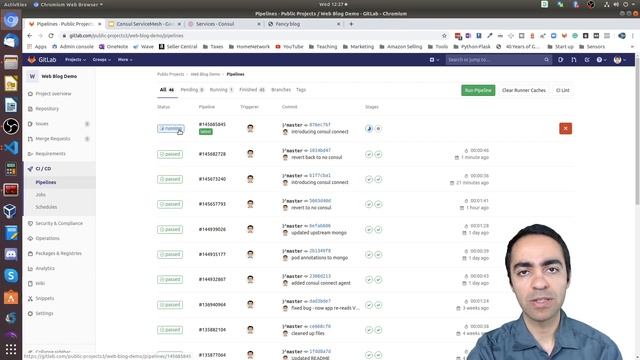
Task: Launch Visual Studio Code from the dock
Action: coord(11,147)
